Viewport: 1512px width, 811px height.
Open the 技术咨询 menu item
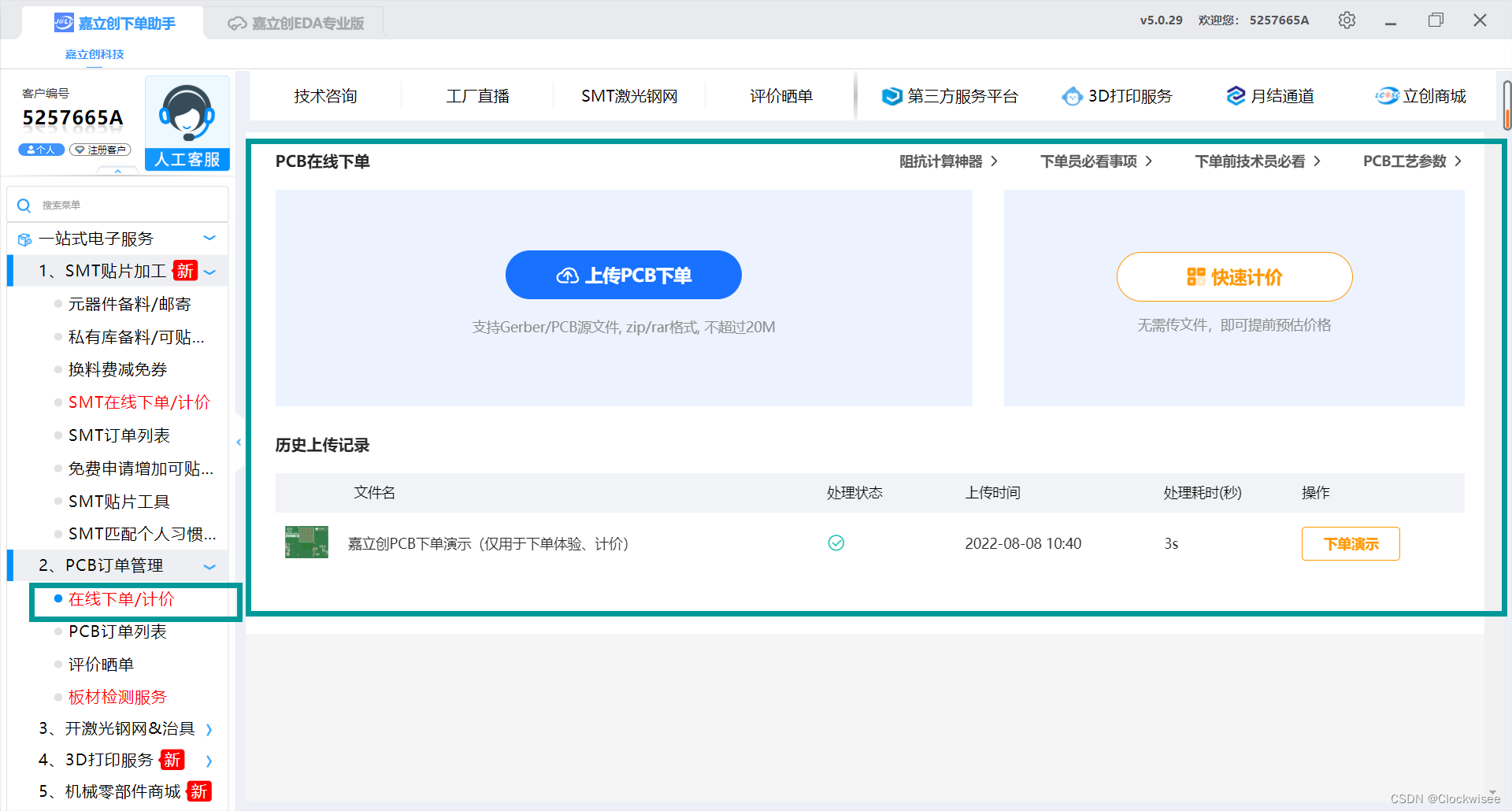coord(325,96)
